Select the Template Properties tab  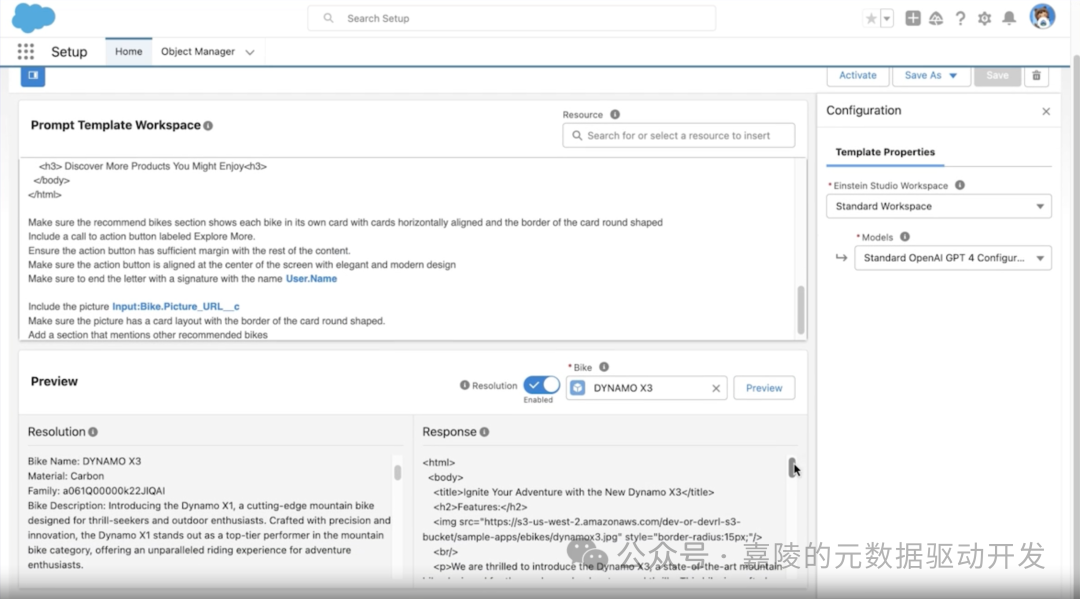885,152
